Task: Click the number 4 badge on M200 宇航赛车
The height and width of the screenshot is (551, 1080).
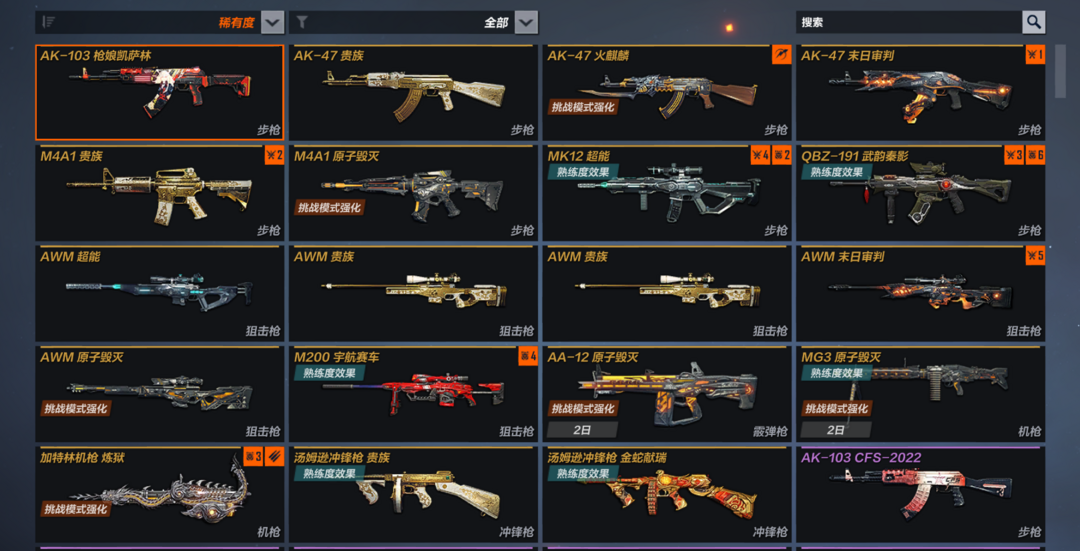Action: point(528,356)
